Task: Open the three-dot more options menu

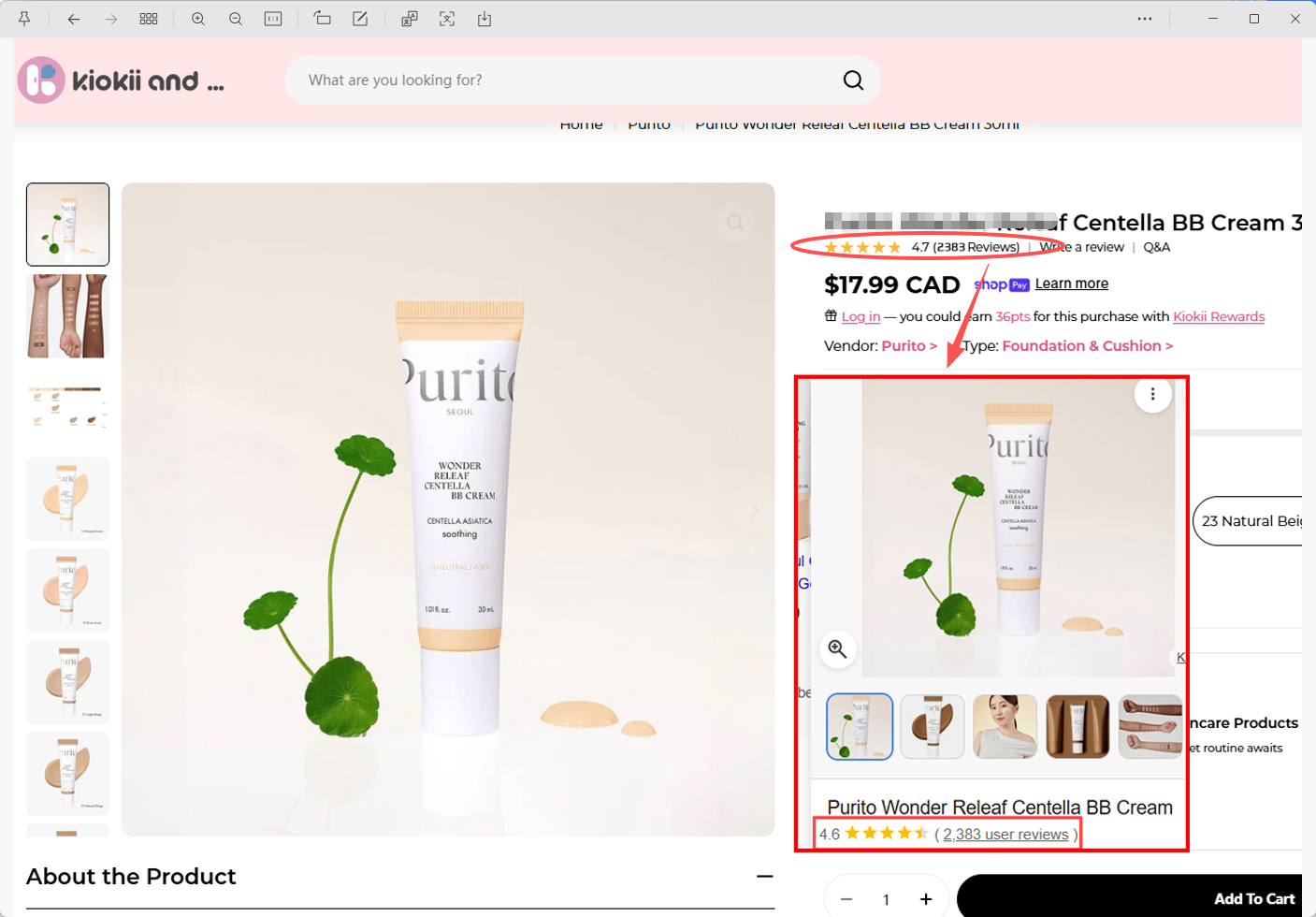Action: pos(1145,19)
